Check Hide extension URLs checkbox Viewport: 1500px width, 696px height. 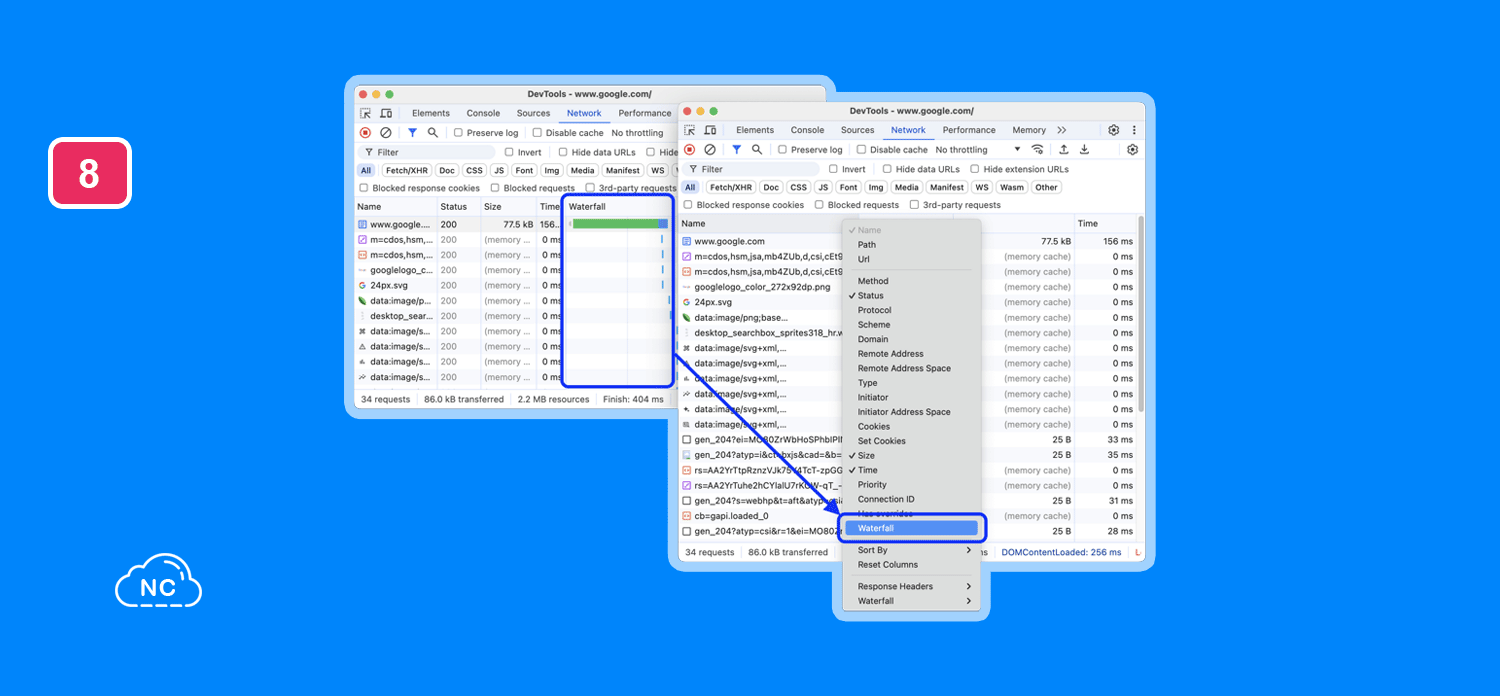(x=975, y=169)
